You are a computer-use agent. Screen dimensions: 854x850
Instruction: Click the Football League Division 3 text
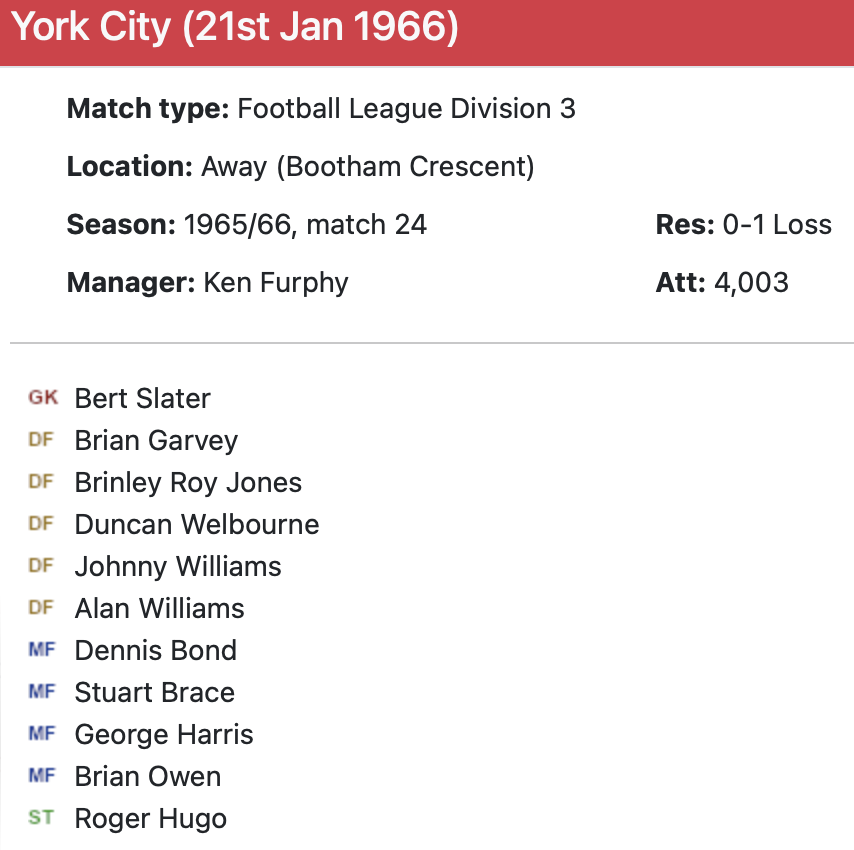406,108
